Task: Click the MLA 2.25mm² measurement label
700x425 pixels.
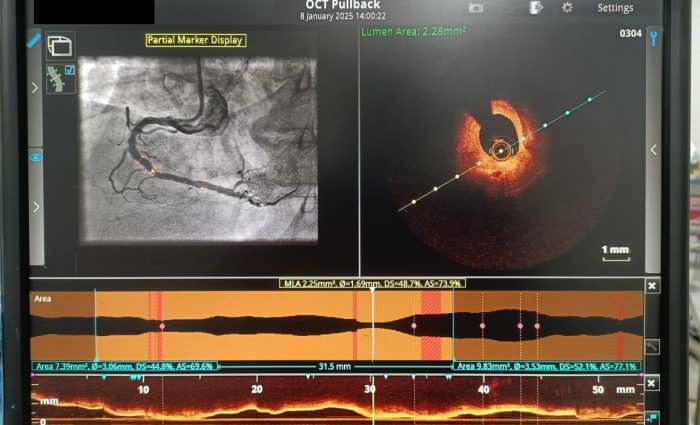Action: pos(371,283)
